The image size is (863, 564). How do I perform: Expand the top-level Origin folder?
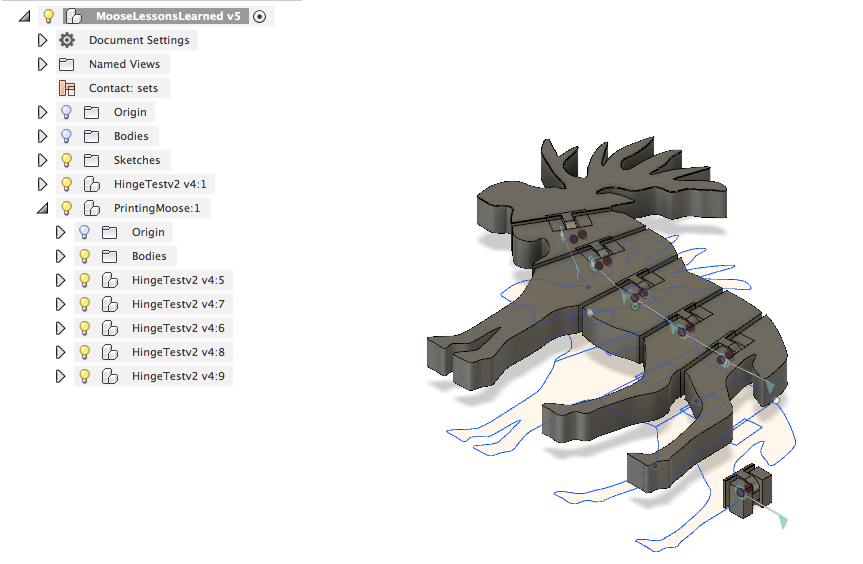coord(42,112)
